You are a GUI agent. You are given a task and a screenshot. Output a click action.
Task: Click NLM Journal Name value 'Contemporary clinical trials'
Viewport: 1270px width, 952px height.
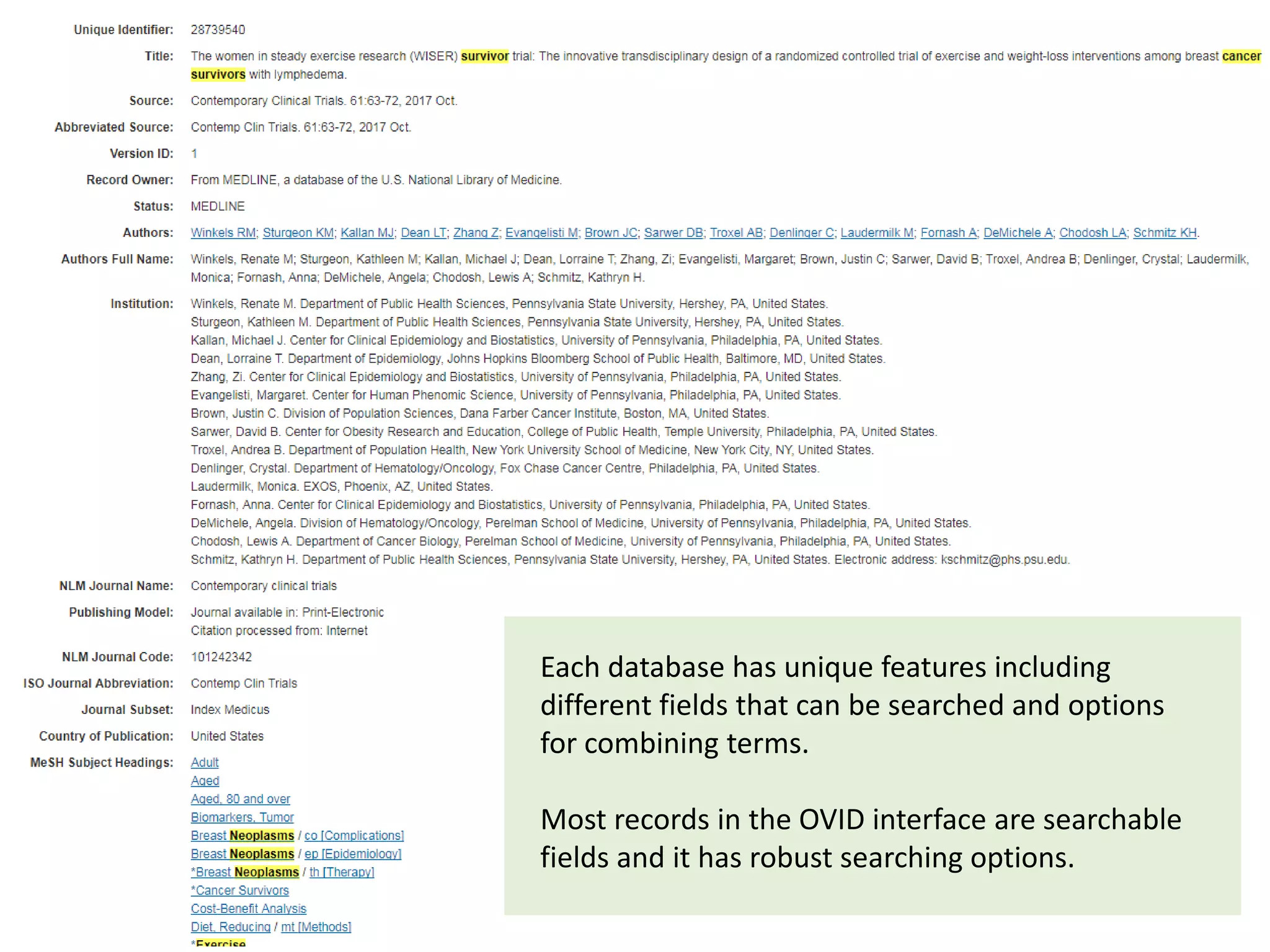[x=264, y=586]
